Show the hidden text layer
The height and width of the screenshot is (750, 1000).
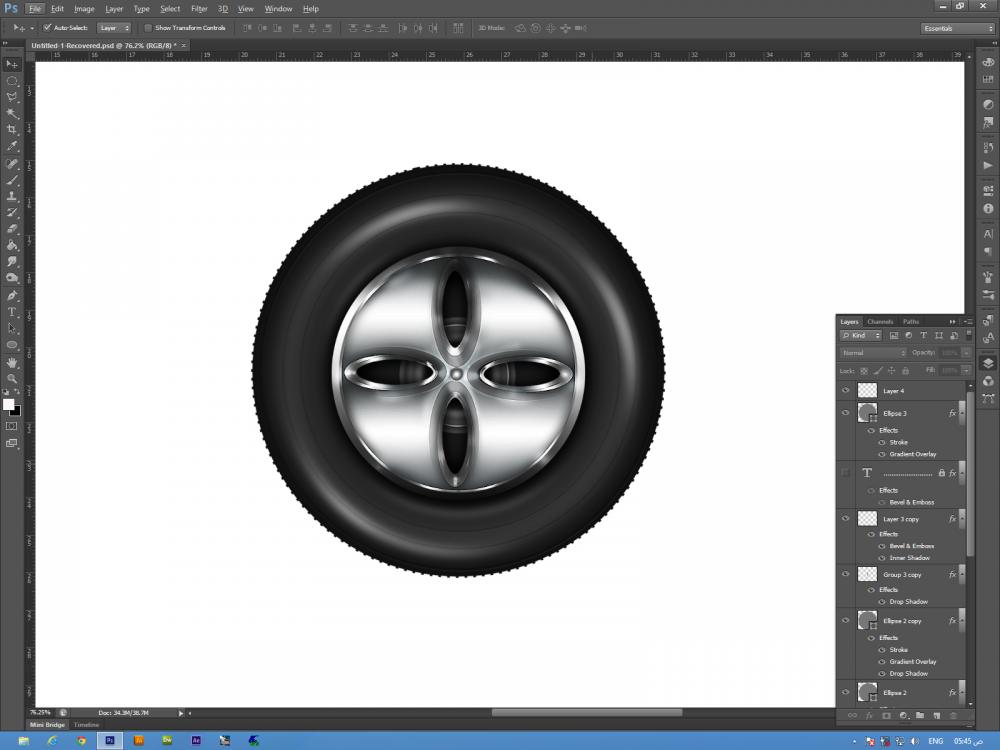click(846, 473)
